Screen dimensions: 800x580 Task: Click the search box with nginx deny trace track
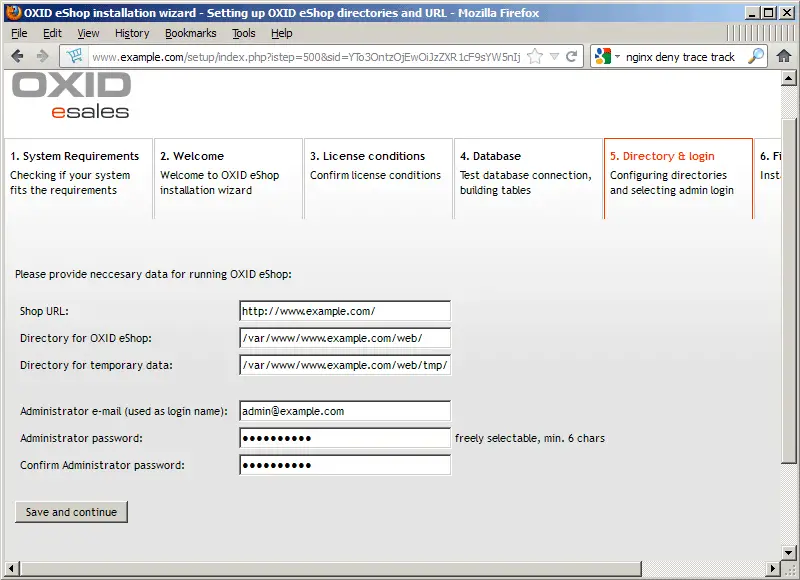click(x=681, y=57)
